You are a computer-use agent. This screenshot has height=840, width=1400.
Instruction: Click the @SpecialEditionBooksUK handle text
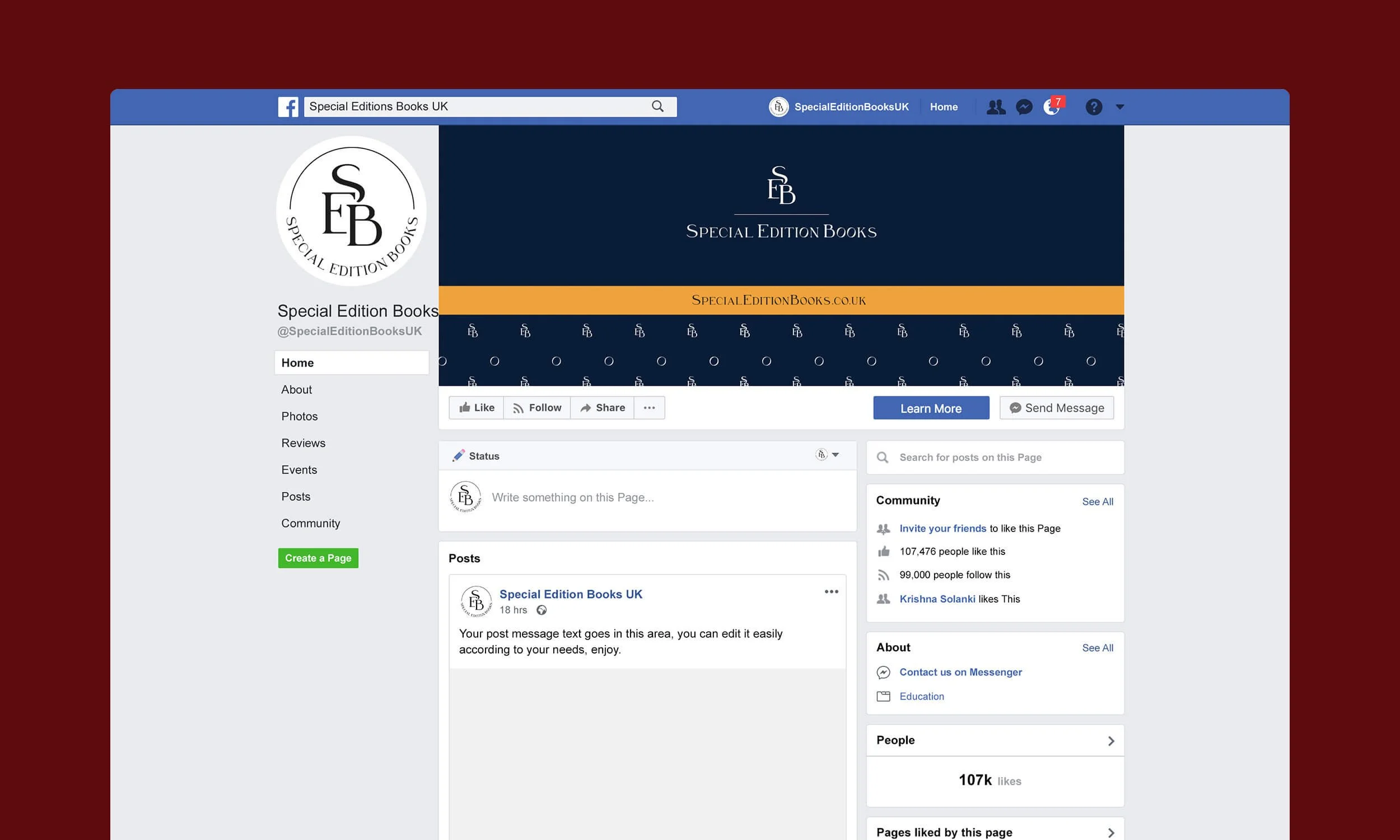click(x=349, y=331)
